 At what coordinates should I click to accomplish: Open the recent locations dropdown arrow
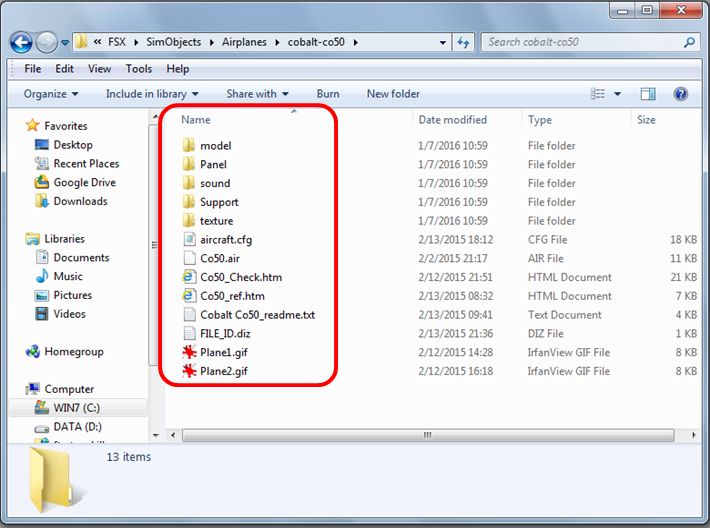pyautogui.click(x=65, y=43)
